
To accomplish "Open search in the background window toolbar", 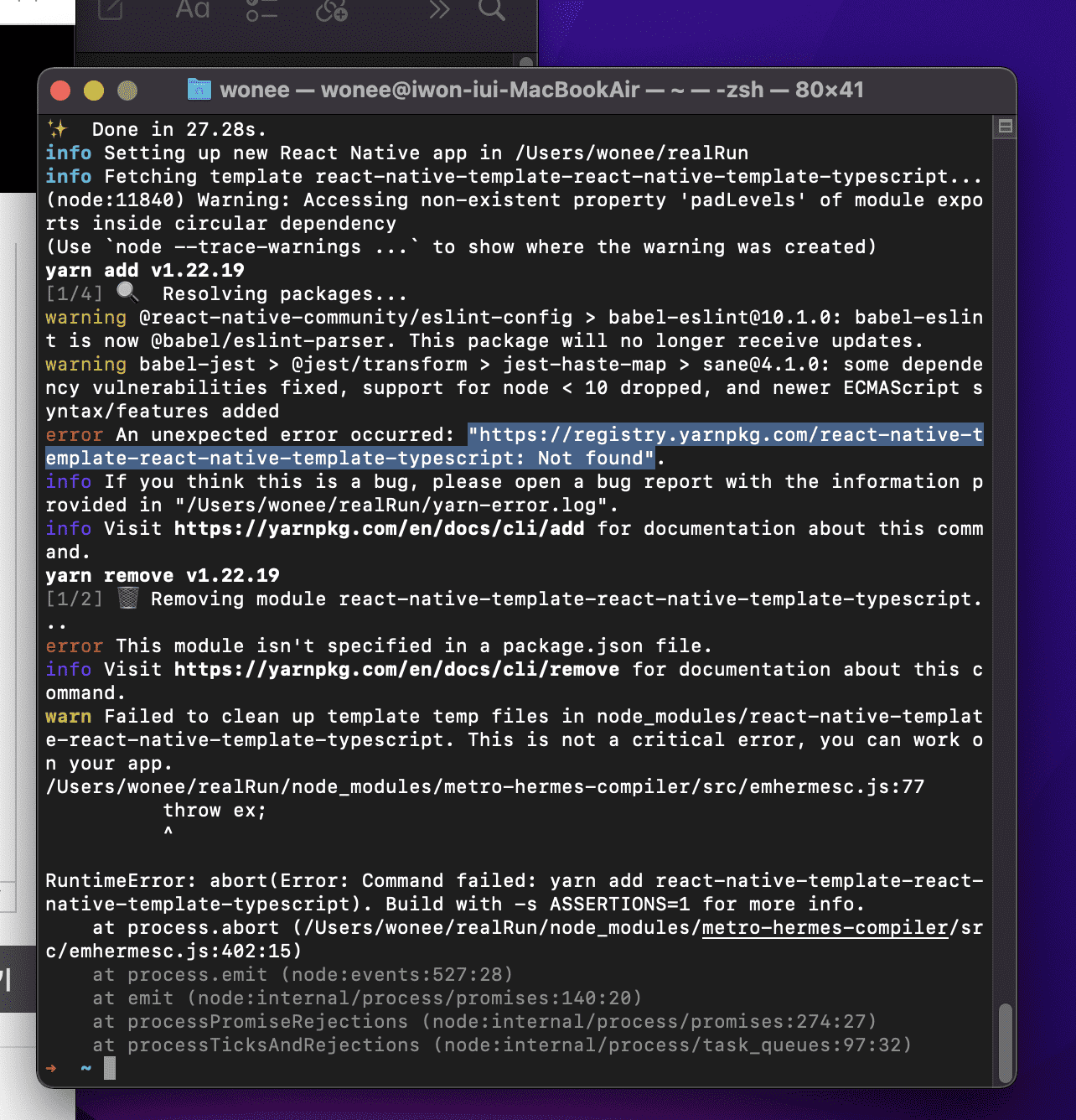I will click(492, 9).
